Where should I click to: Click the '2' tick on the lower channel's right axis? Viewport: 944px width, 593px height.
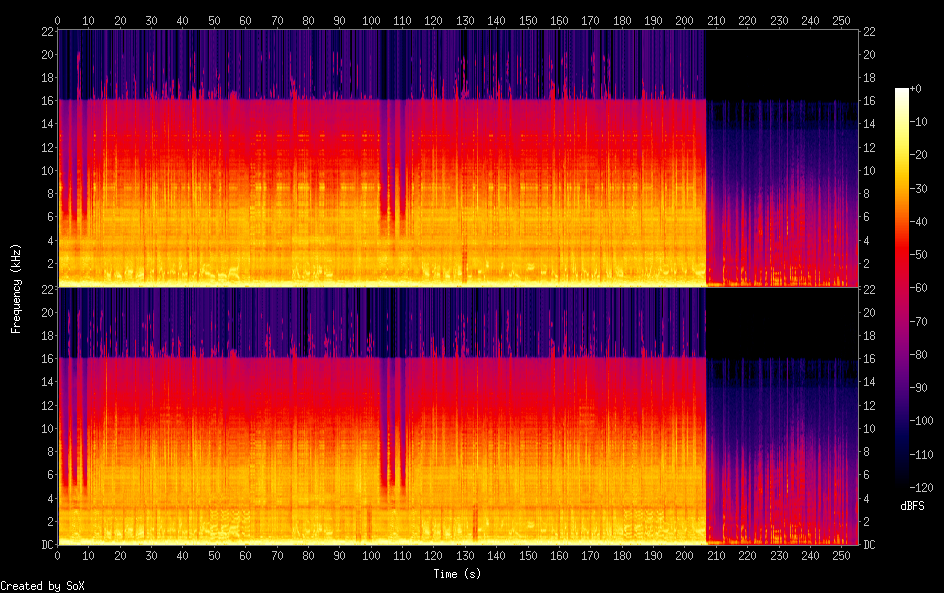866,521
